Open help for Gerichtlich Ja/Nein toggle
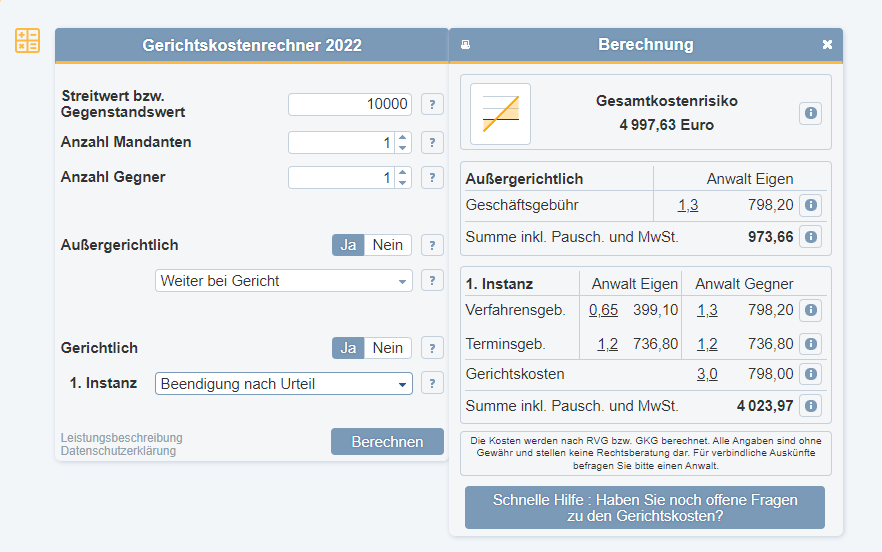This screenshot has width=882, height=552. coord(432,348)
